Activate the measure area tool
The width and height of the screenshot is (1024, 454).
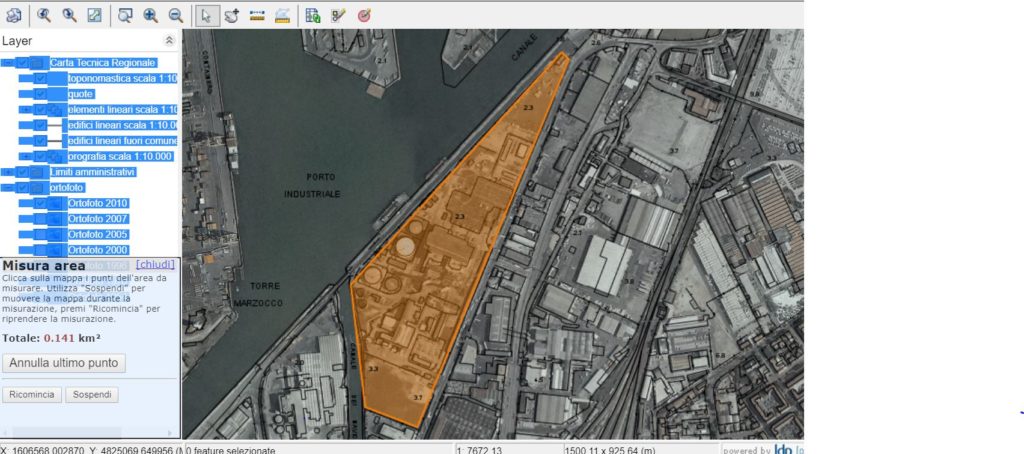click(283, 15)
